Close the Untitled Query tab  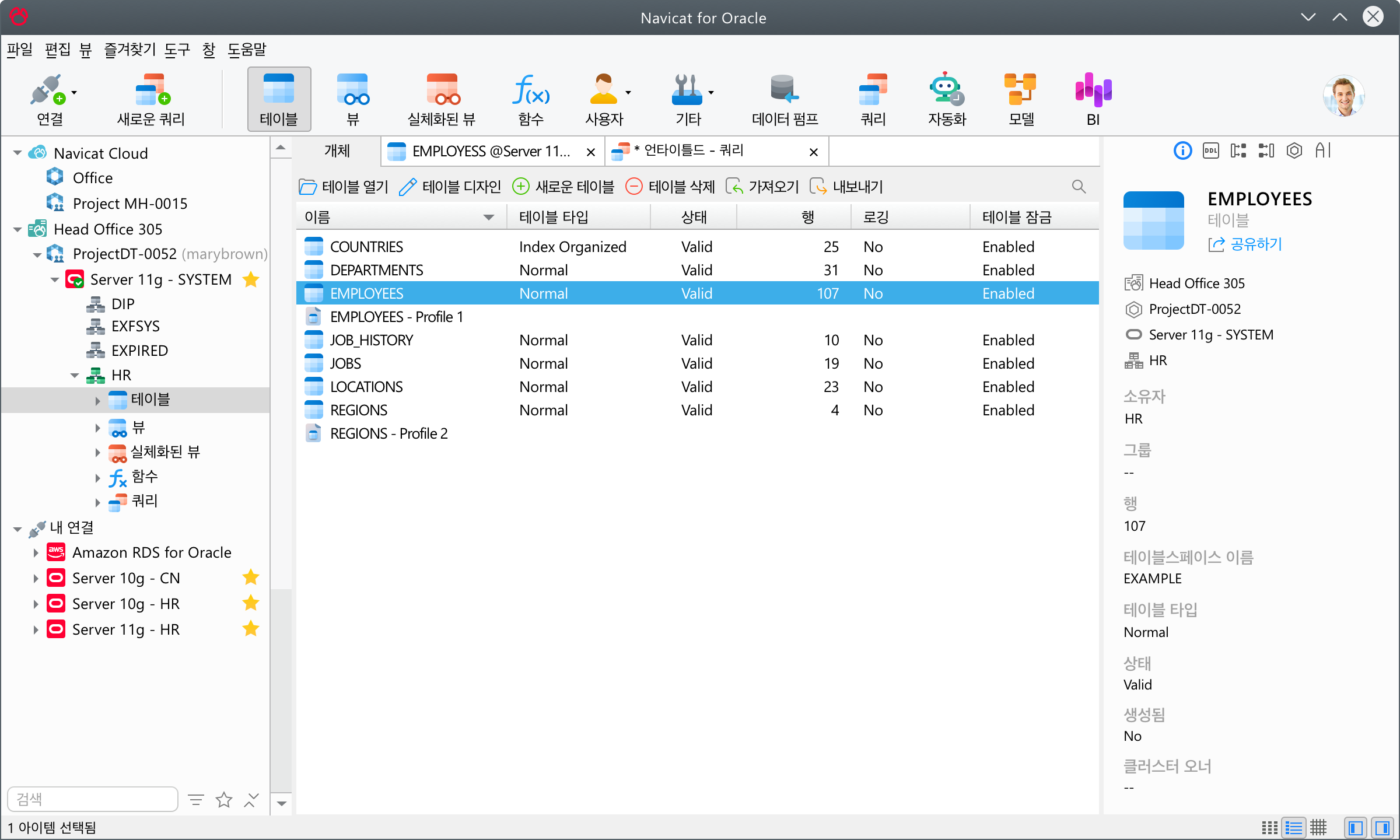pos(813,152)
